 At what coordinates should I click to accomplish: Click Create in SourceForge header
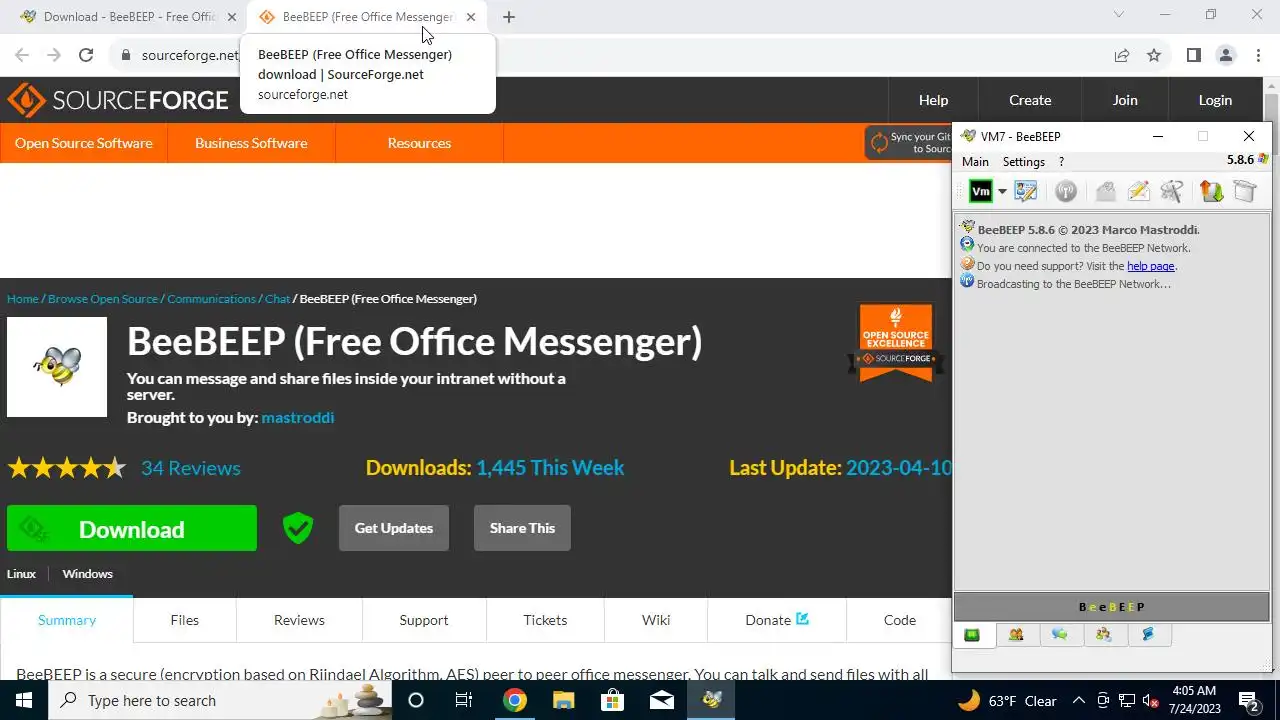(x=1030, y=100)
